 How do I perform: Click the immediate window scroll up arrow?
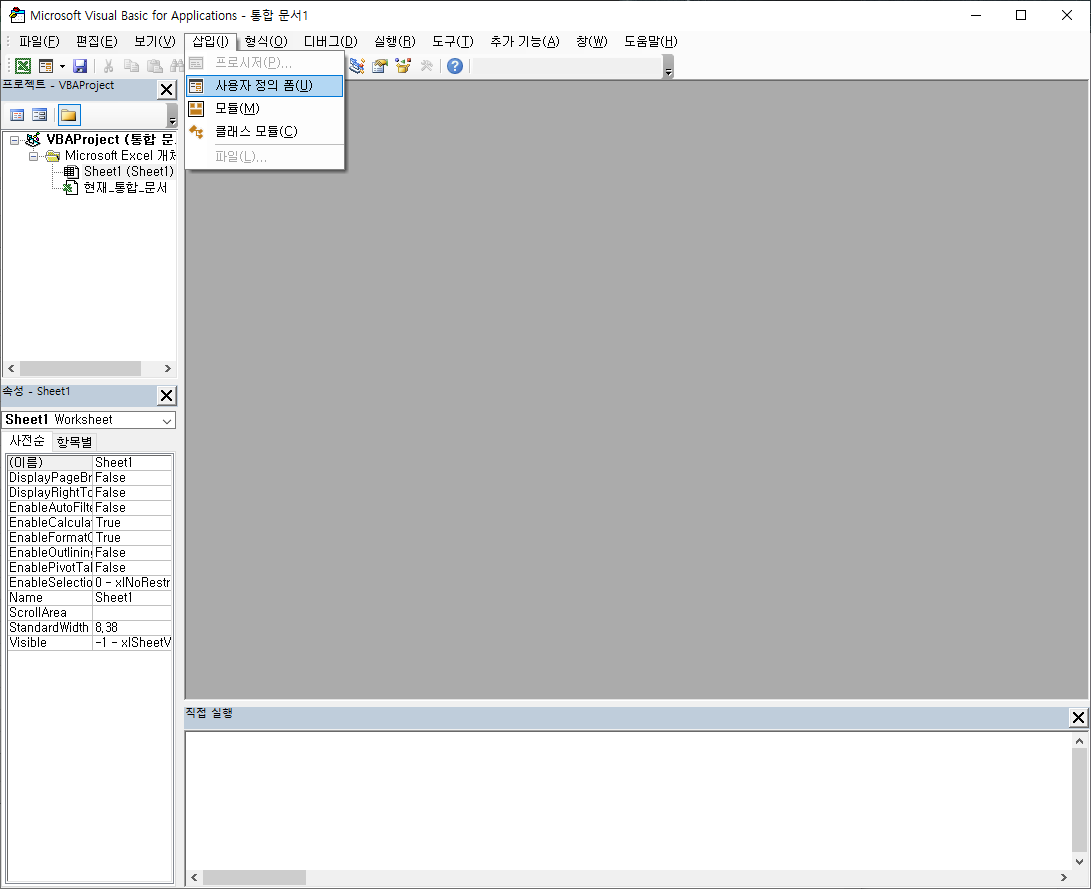(x=1079, y=741)
